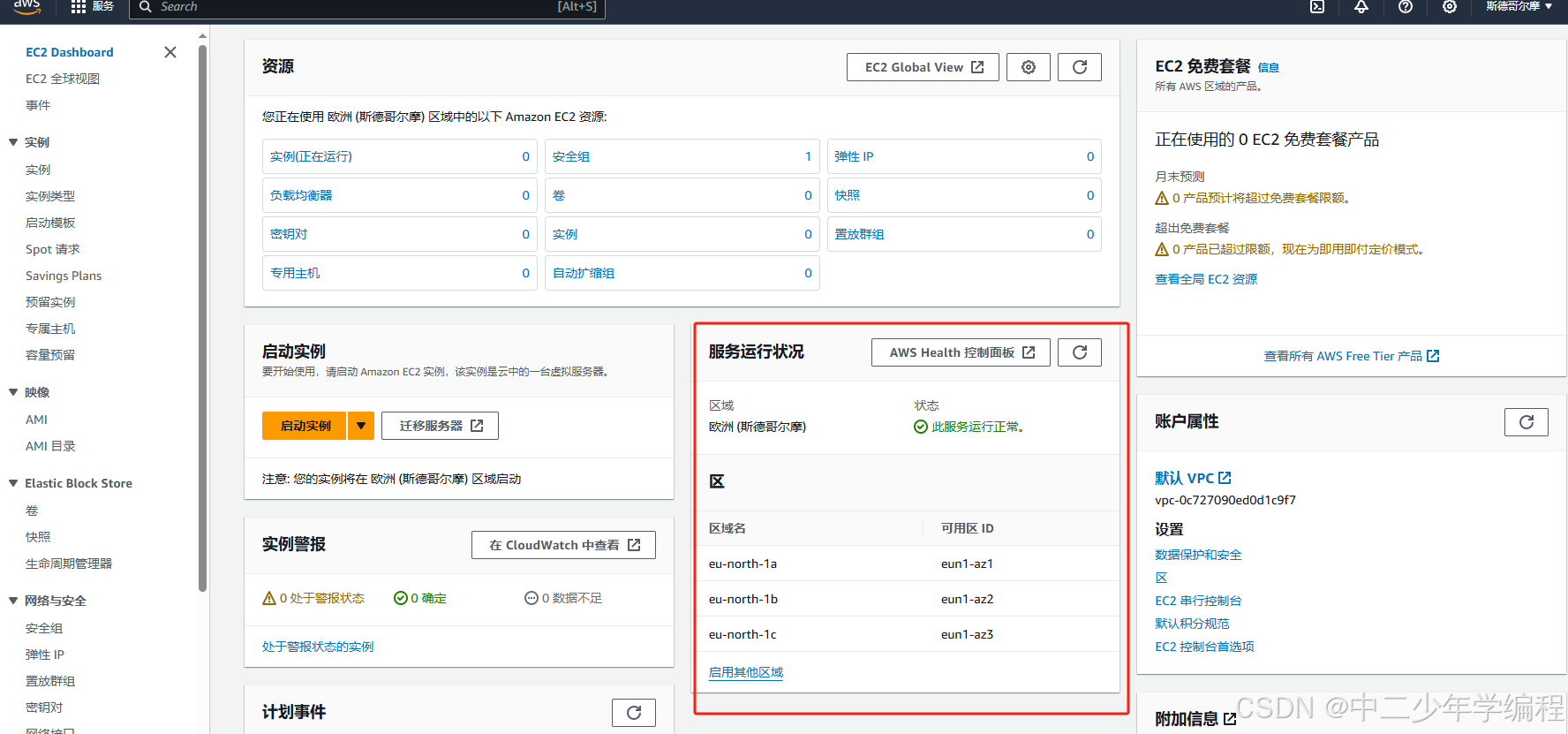Open the 负载均衡器 resource tile
The height and width of the screenshot is (734, 1568).
point(399,195)
